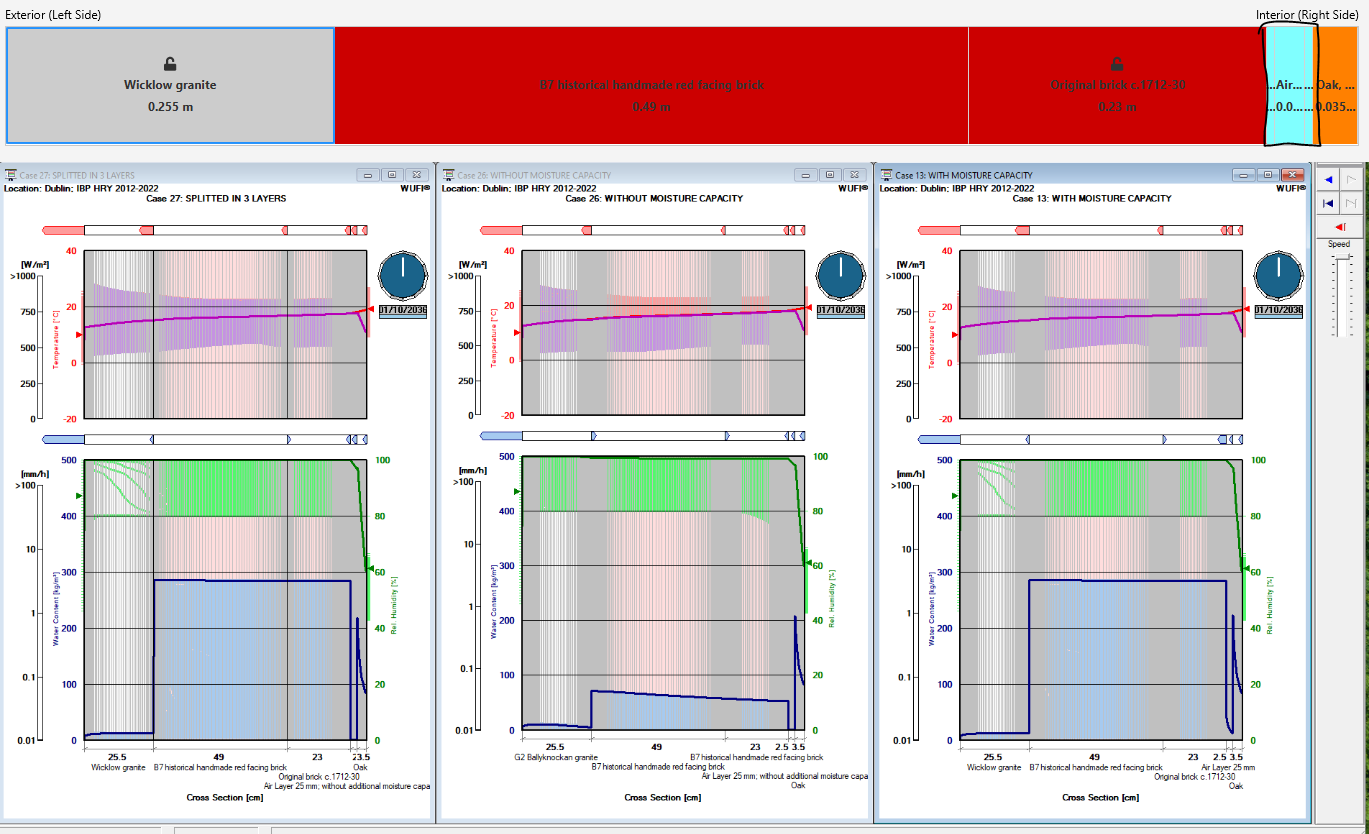Maximize the Case 27 window

pos(392,175)
